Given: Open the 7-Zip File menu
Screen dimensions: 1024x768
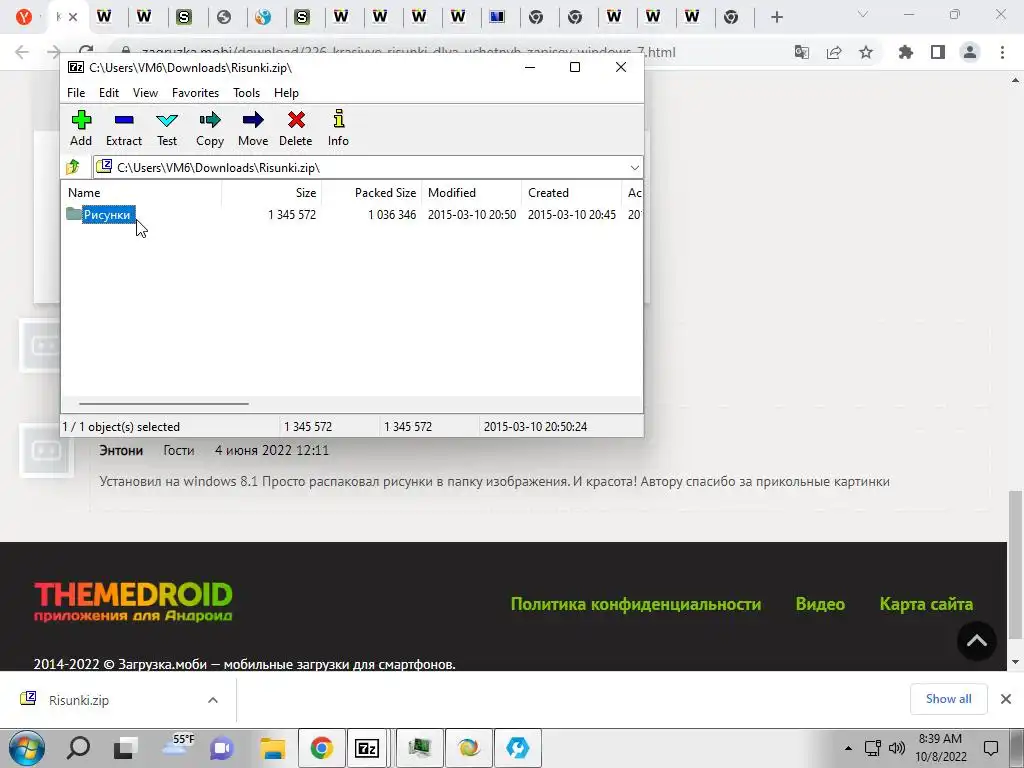Looking at the screenshot, I should [x=76, y=93].
